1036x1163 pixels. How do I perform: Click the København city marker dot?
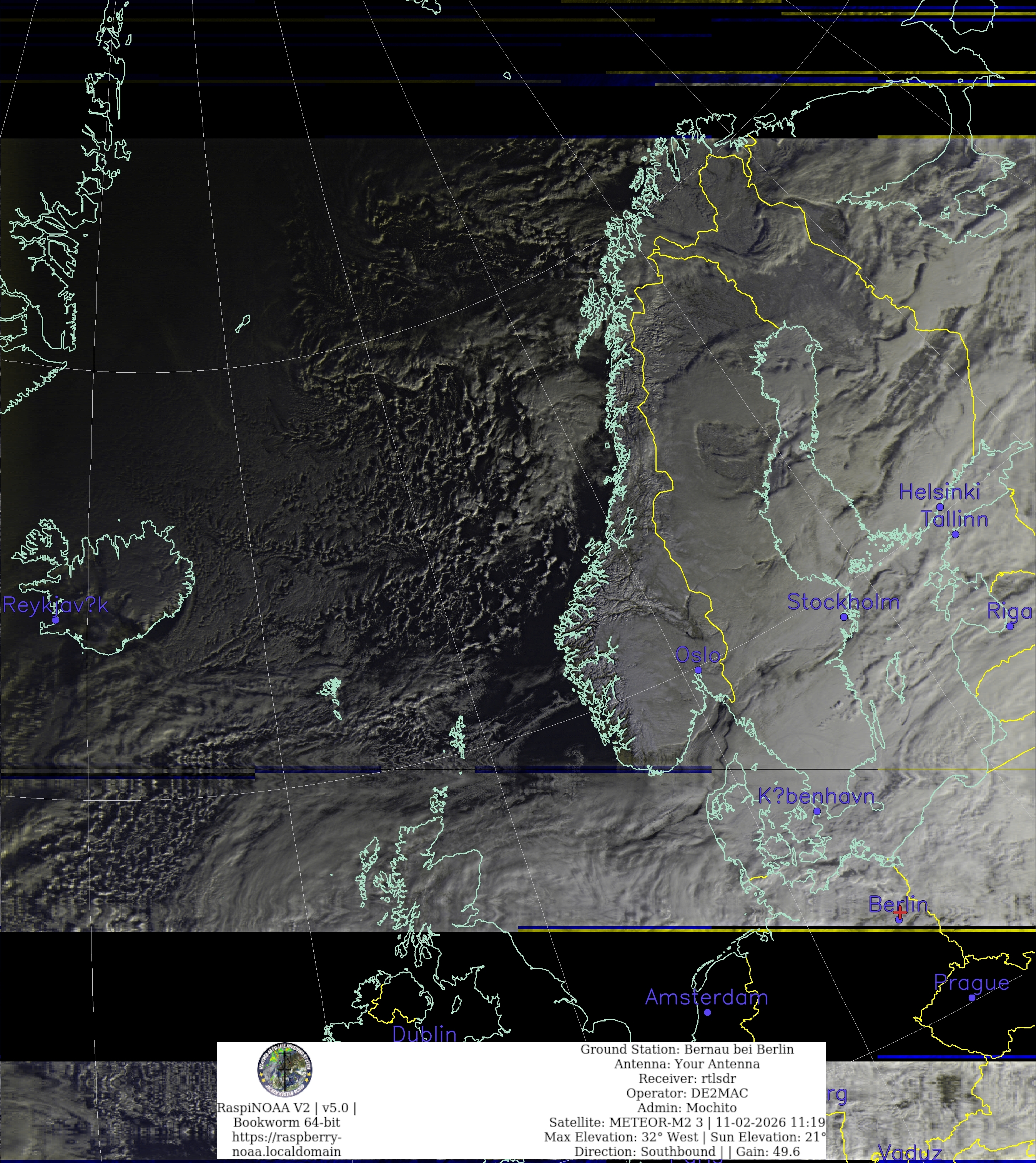pyautogui.click(x=817, y=811)
